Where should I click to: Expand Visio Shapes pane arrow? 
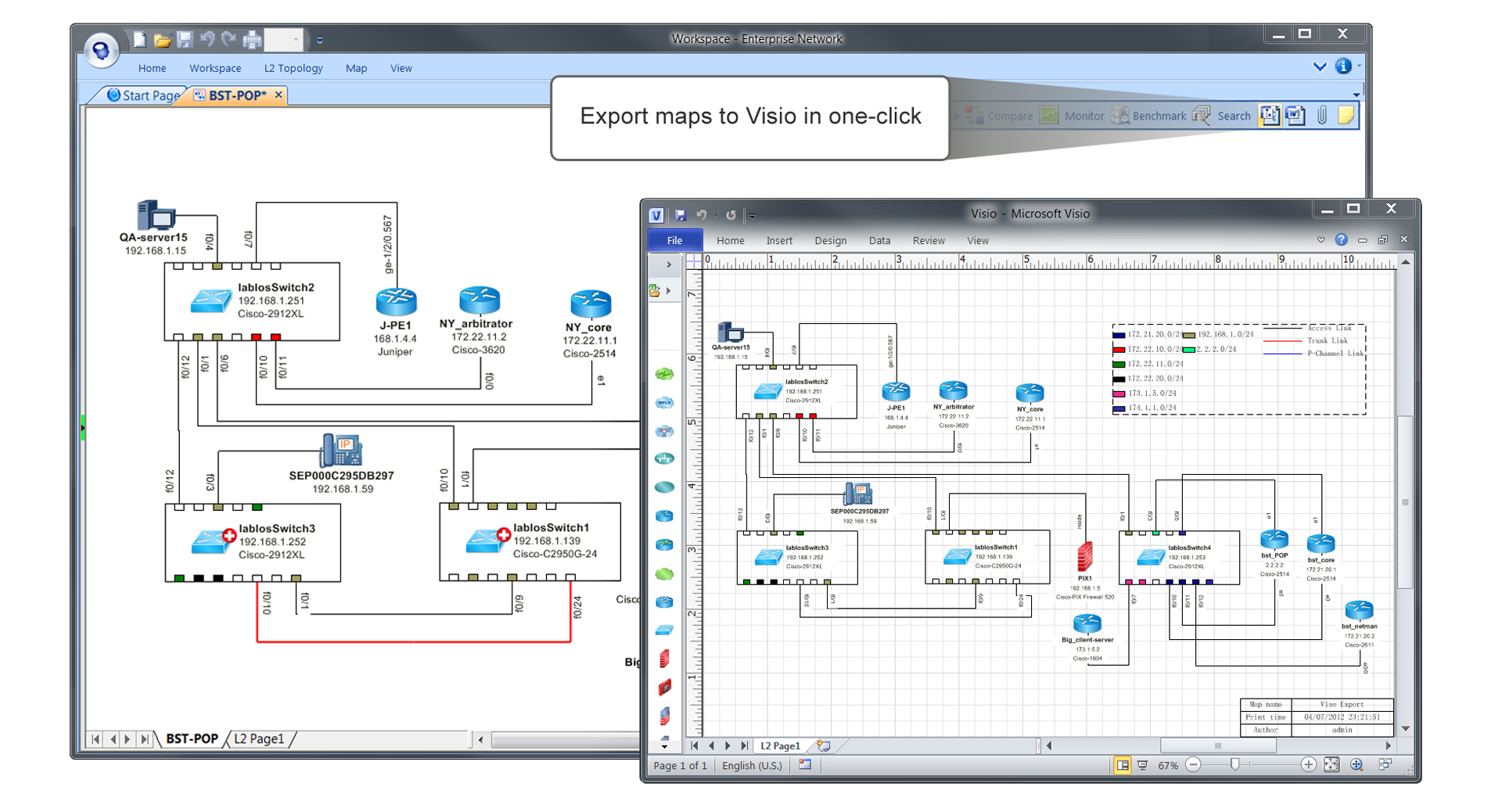[x=669, y=264]
